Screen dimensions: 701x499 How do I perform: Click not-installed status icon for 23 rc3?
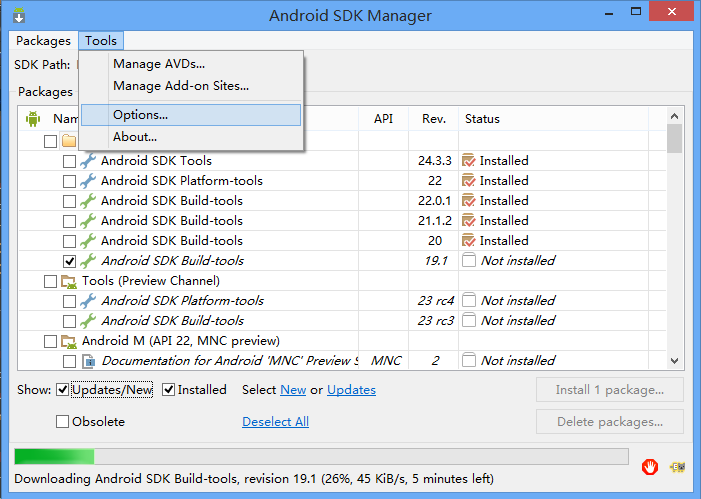[469, 320]
